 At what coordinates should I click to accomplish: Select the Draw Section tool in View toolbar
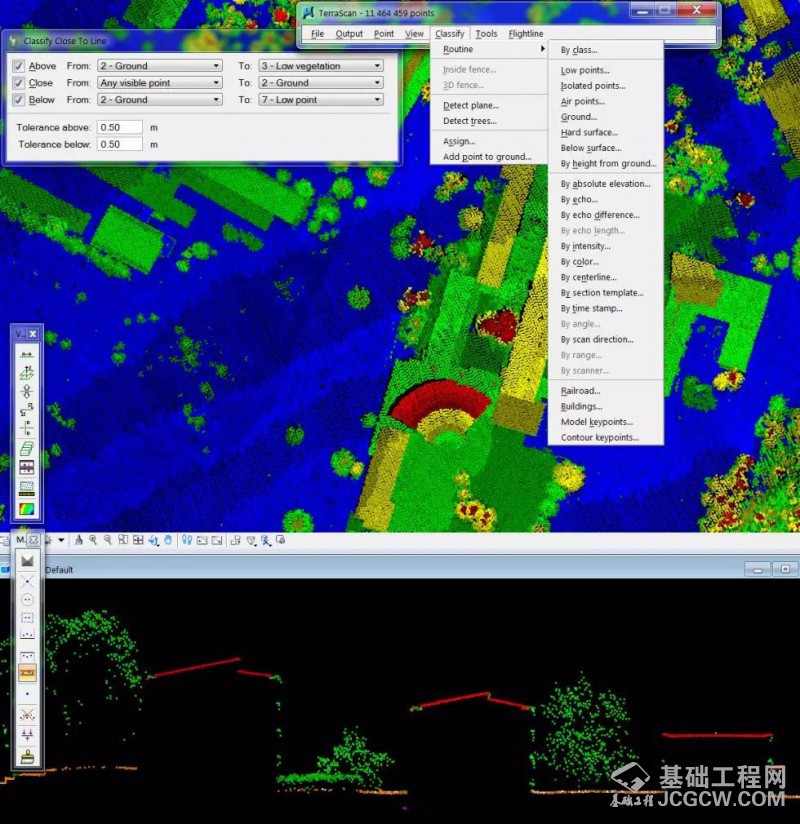(27, 354)
